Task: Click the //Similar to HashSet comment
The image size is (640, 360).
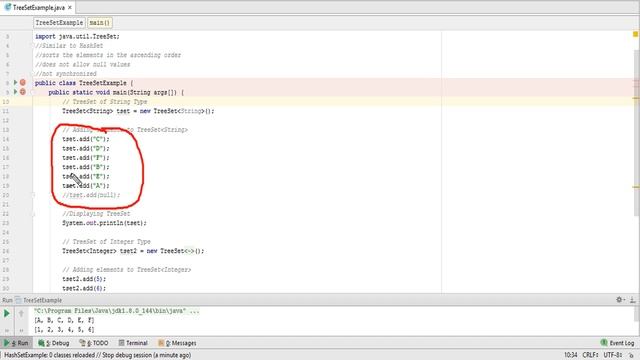Action: (x=69, y=46)
